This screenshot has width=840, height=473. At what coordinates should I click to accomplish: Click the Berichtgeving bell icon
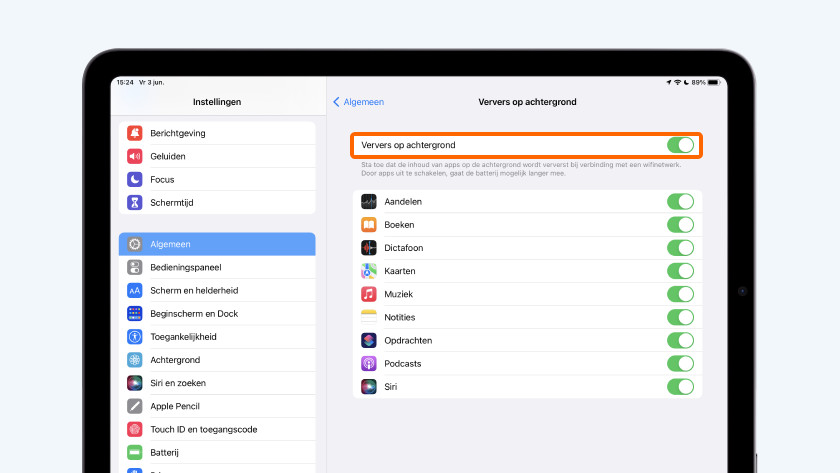[x=134, y=133]
